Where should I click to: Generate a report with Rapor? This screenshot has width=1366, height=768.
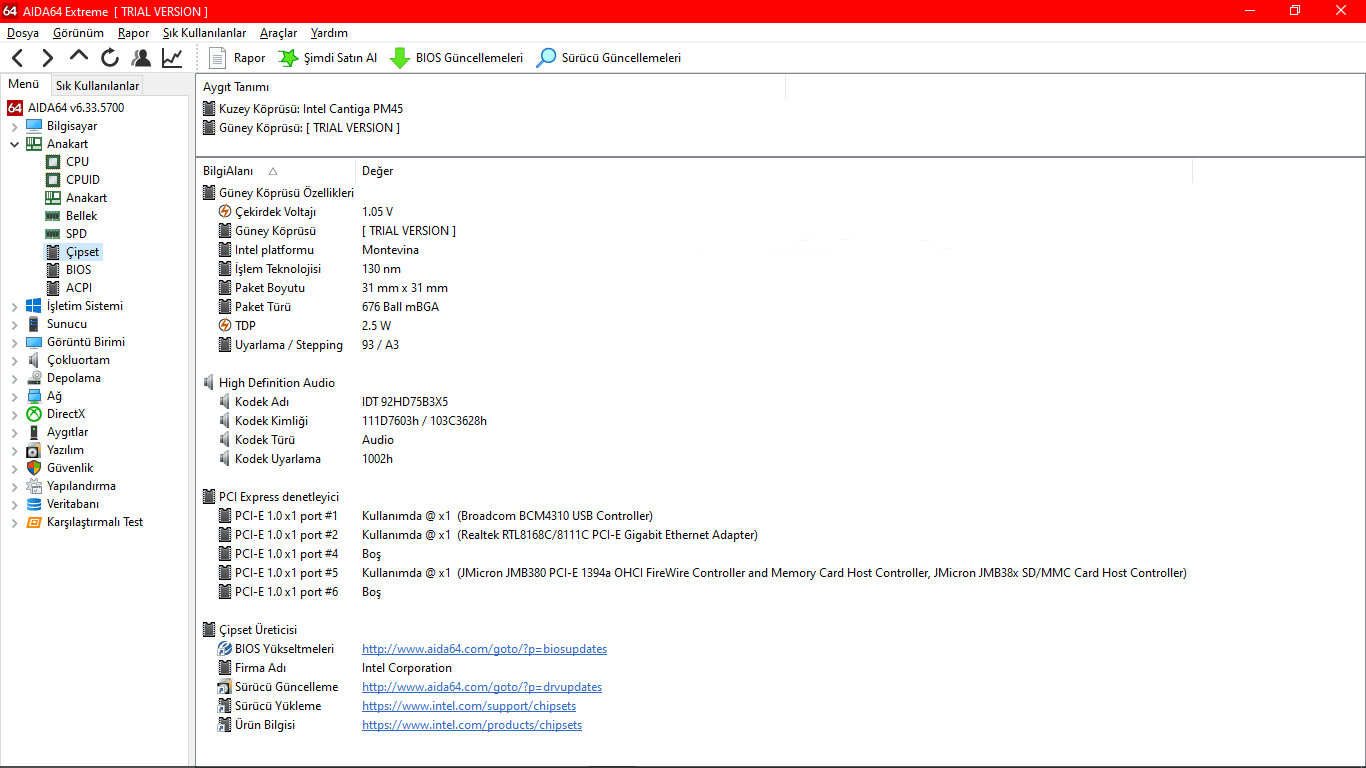(x=237, y=58)
